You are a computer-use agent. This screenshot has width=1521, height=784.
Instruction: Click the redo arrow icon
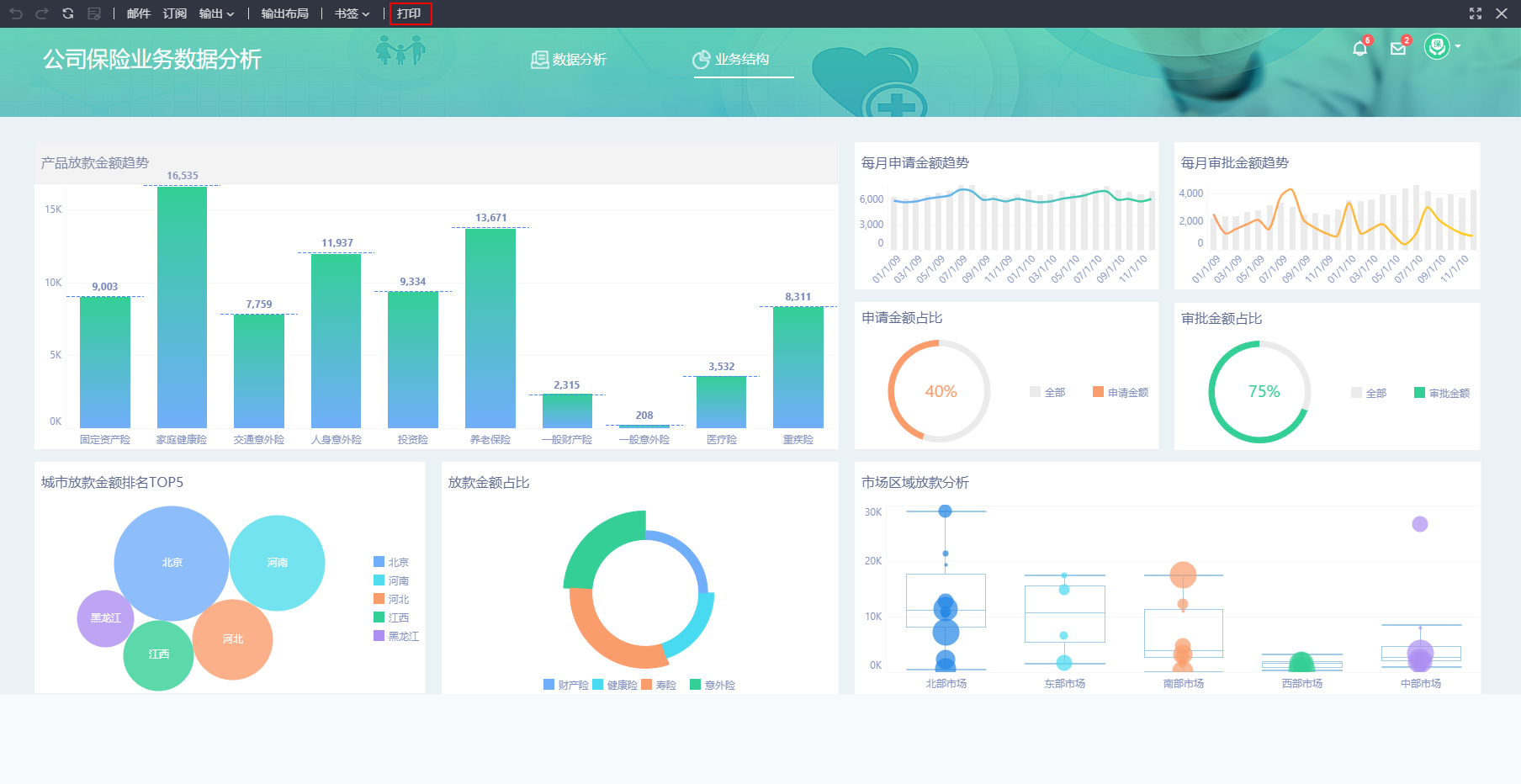point(42,13)
